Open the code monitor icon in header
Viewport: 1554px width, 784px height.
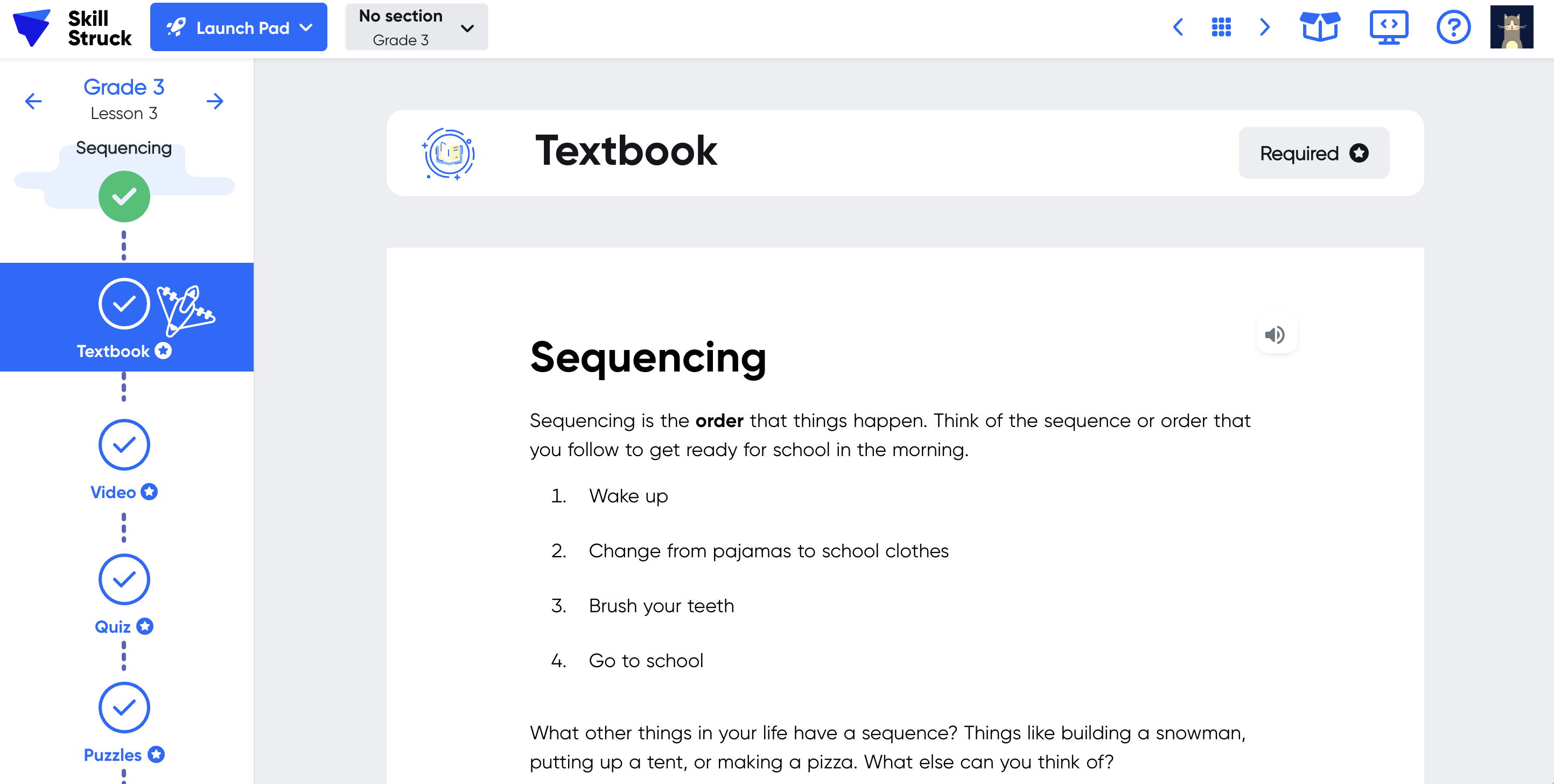(x=1388, y=27)
